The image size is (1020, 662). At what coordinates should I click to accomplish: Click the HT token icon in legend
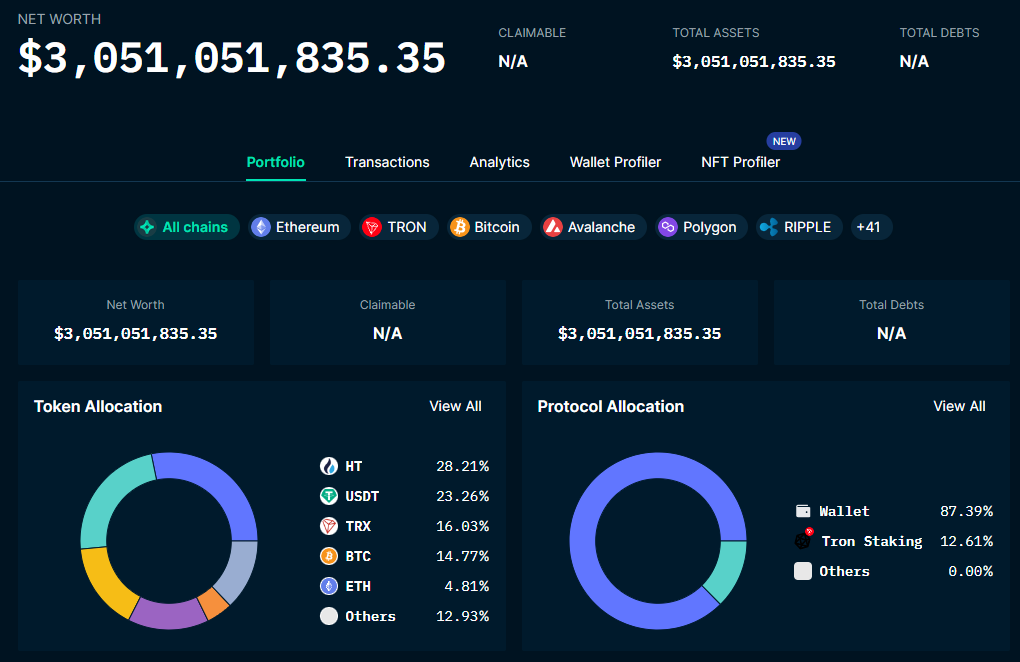329,466
